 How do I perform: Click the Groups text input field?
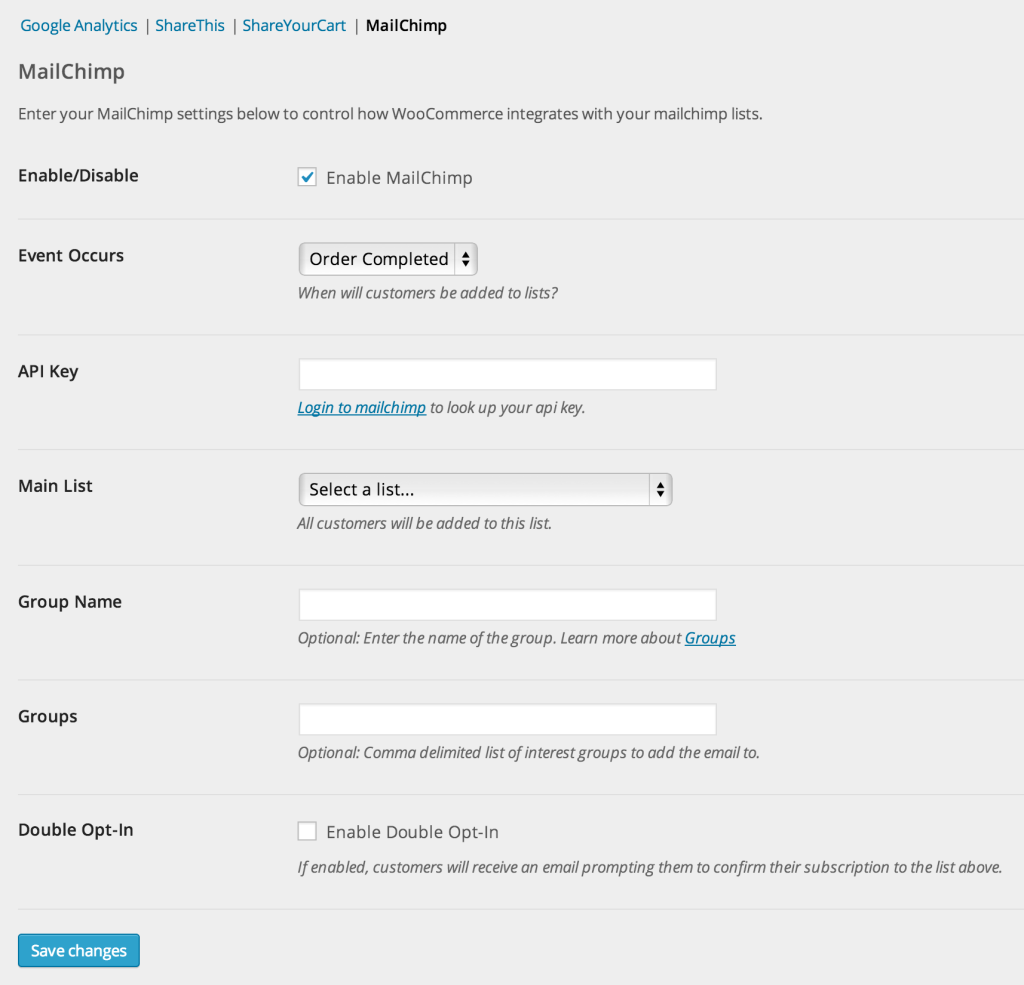(x=507, y=720)
